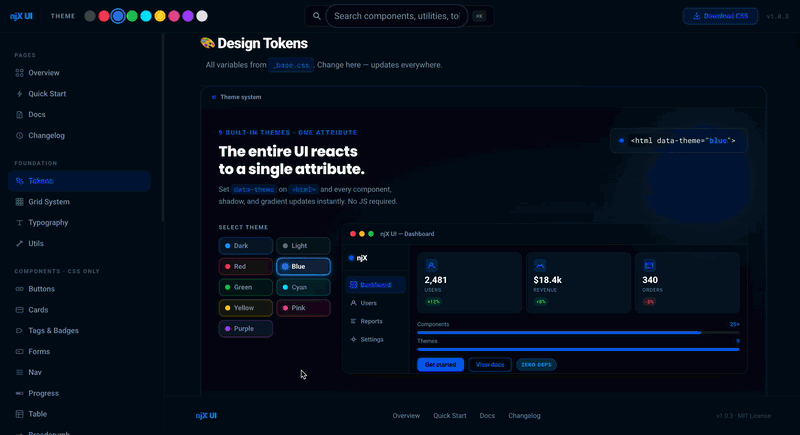This screenshot has width=800, height=435.
Task: Open the Forms components page
Action: (x=79, y=352)
